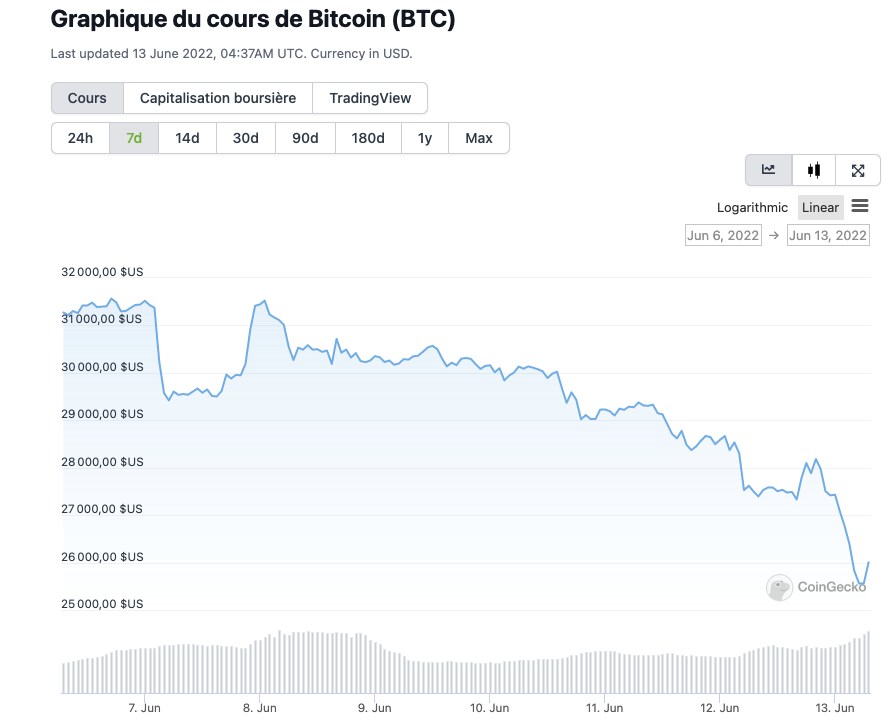Screen dimensions: 892x725
Task: Pick the 90d time range
Action: click(305, 138)
